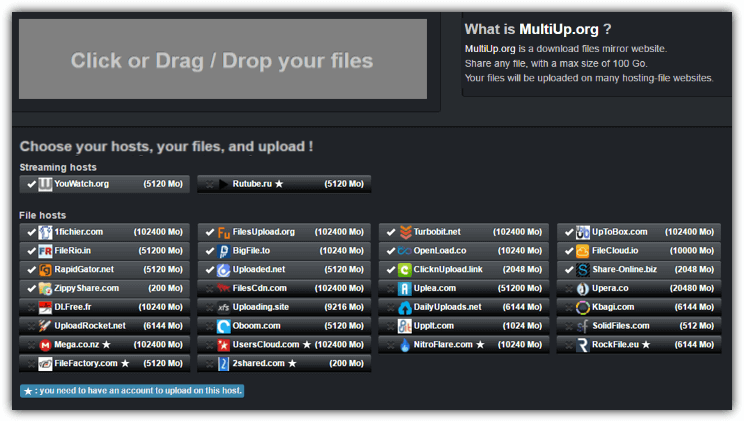Click the DailyUploads.net cloud icon
The image size is (744, 421).
pyautogui.click(x=405, y=307)
